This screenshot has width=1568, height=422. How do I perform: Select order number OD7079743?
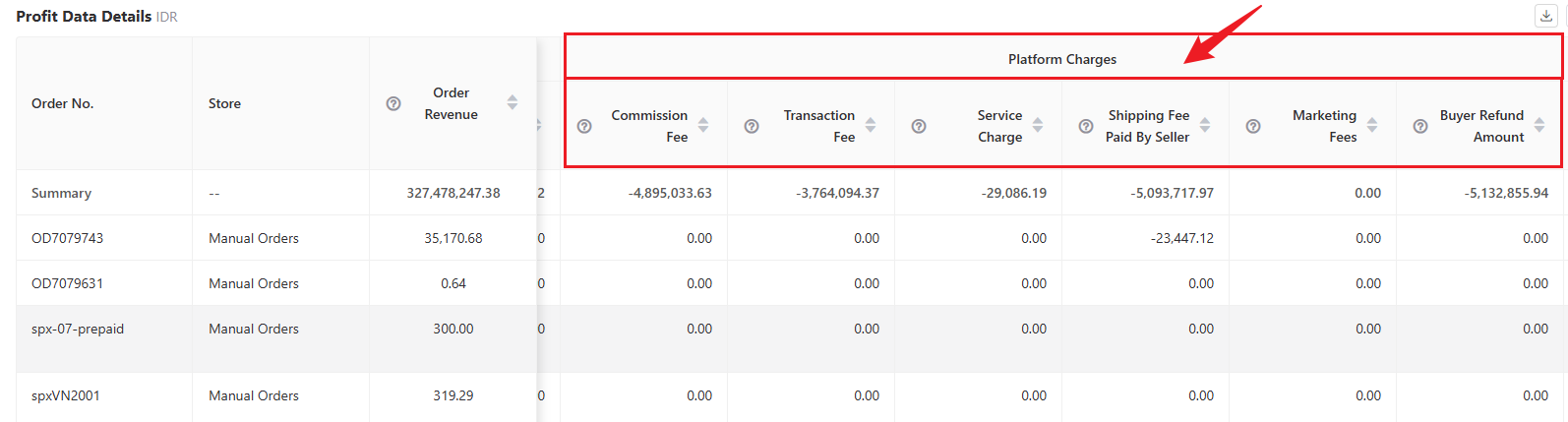click(67, 238)
